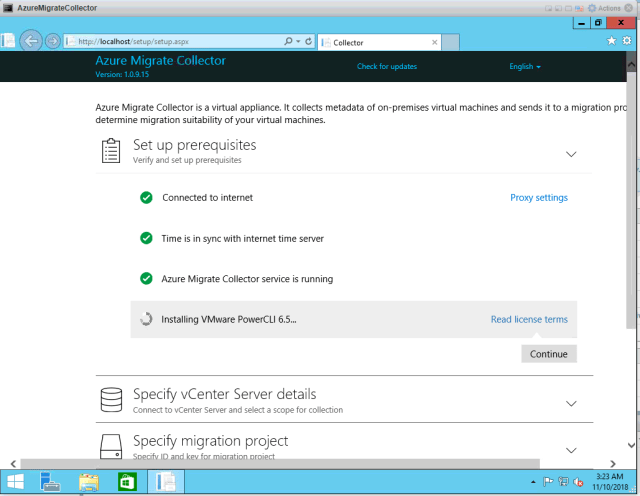Screen dimensions: 640x496
Task: Open the Read license terms link
Action: [529, 320]
